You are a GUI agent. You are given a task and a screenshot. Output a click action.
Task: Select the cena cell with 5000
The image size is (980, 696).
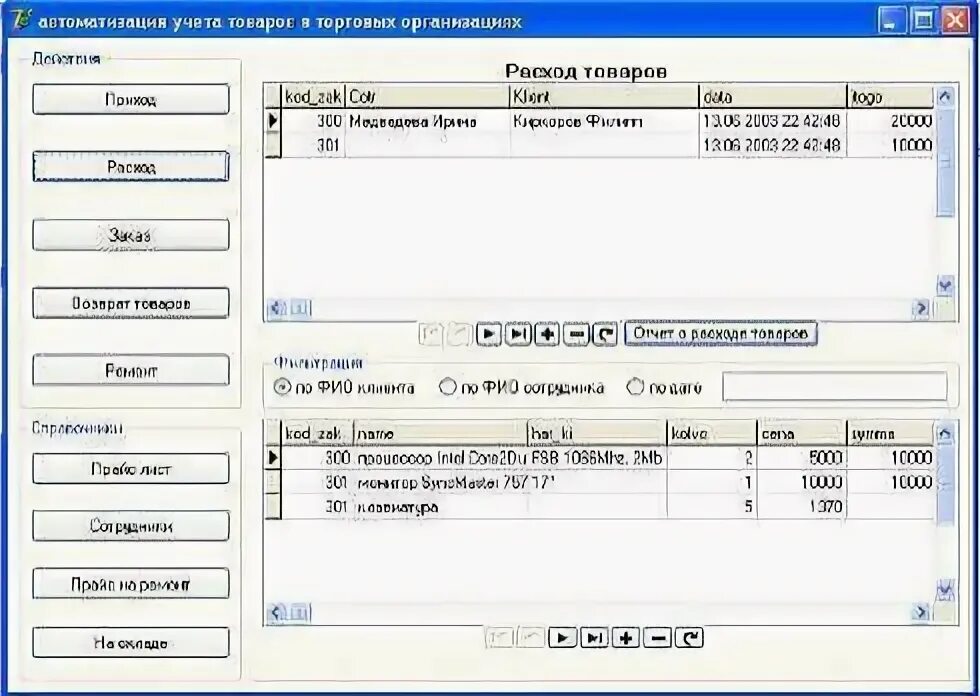coord(801,458)
